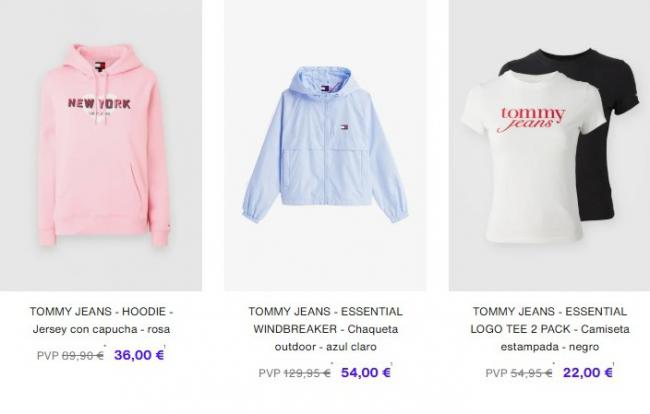Click the red 'tommy jeans' print on the white tee
The width and height of the screenshot is (650, 414).
tap(532, 119)
